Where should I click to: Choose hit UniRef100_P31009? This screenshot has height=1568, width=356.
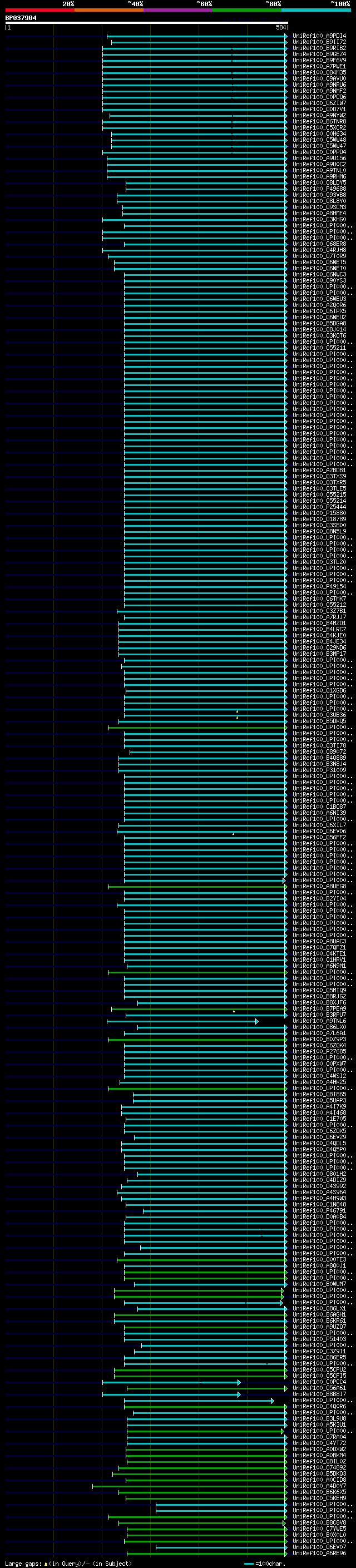pos(319,770)
